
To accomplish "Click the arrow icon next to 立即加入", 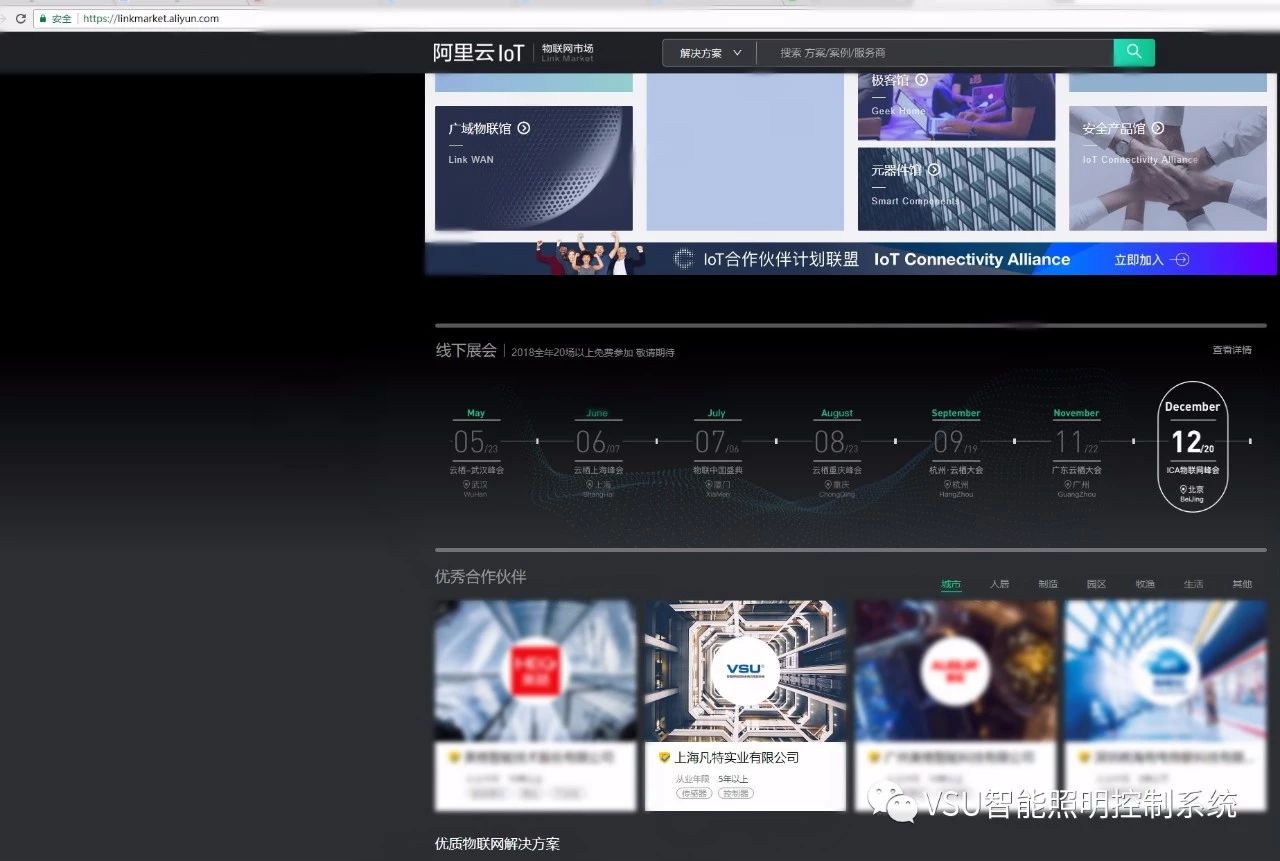I will [x=1180, y=259].
